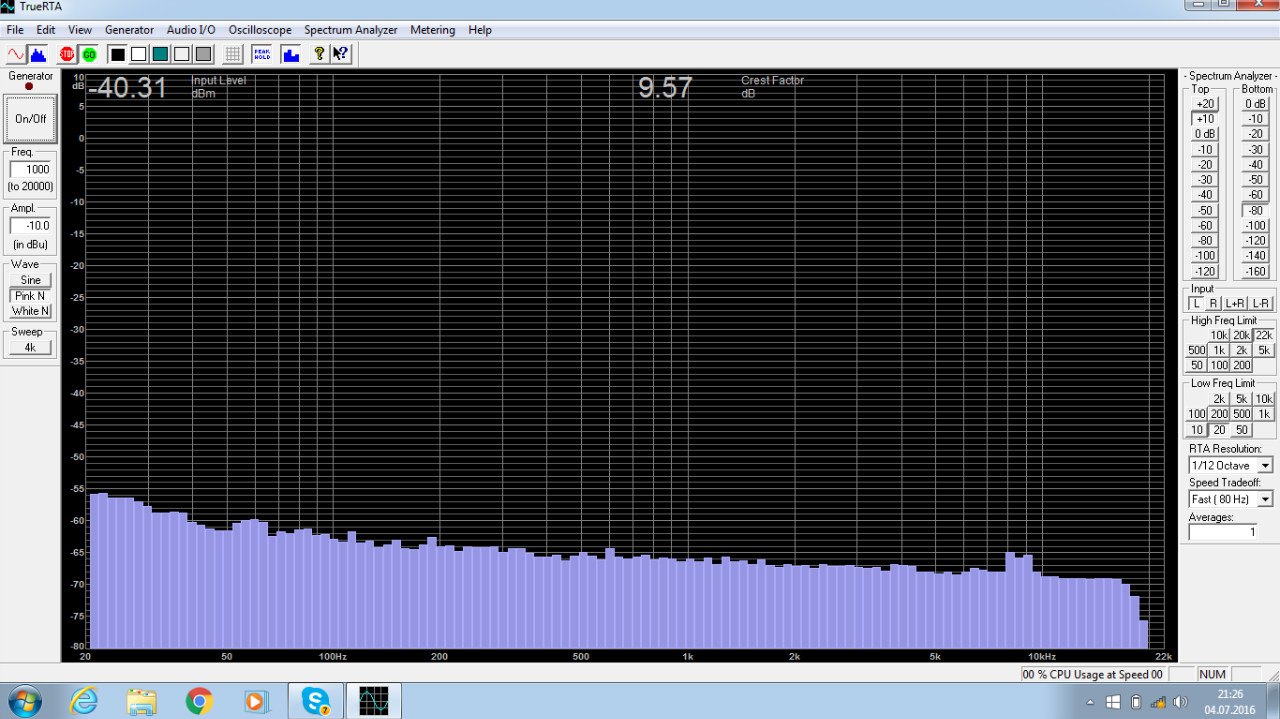Viewport: 1280px width, 719px height.
Task: Activate context help arrow-question icon
Action: [340, 54]
